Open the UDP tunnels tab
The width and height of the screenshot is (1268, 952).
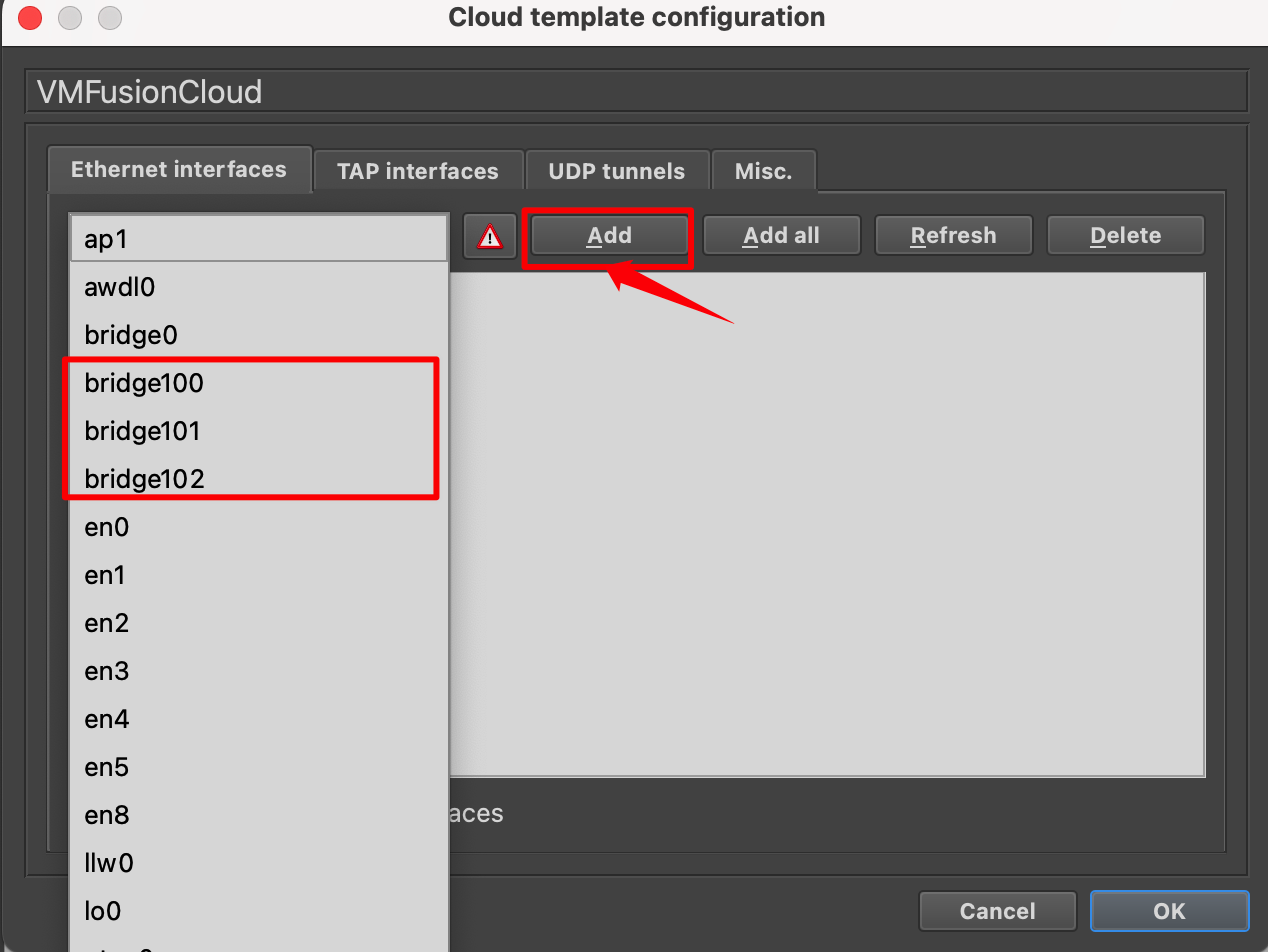coord(616,171)
